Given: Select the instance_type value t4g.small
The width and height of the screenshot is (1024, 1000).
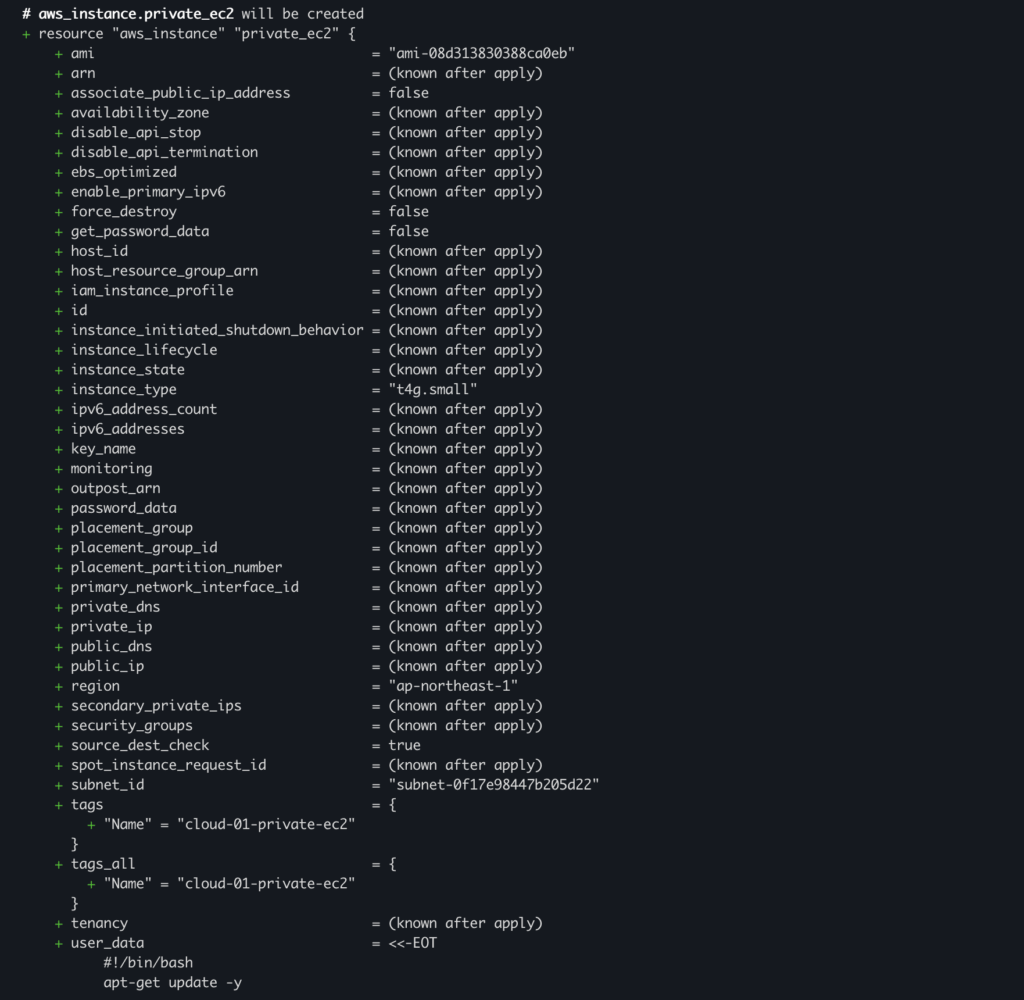Looking at the screenshot, I should [x=432, y=389].
